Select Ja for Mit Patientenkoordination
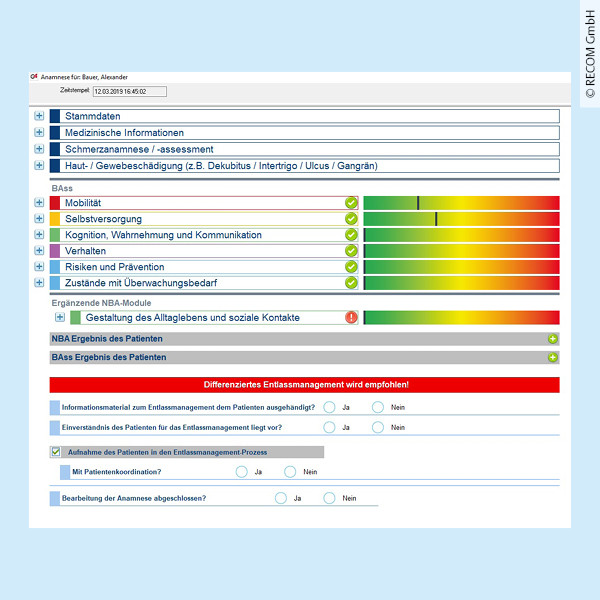This screenshot has height=600, width=600. click(x=241, y=472)
